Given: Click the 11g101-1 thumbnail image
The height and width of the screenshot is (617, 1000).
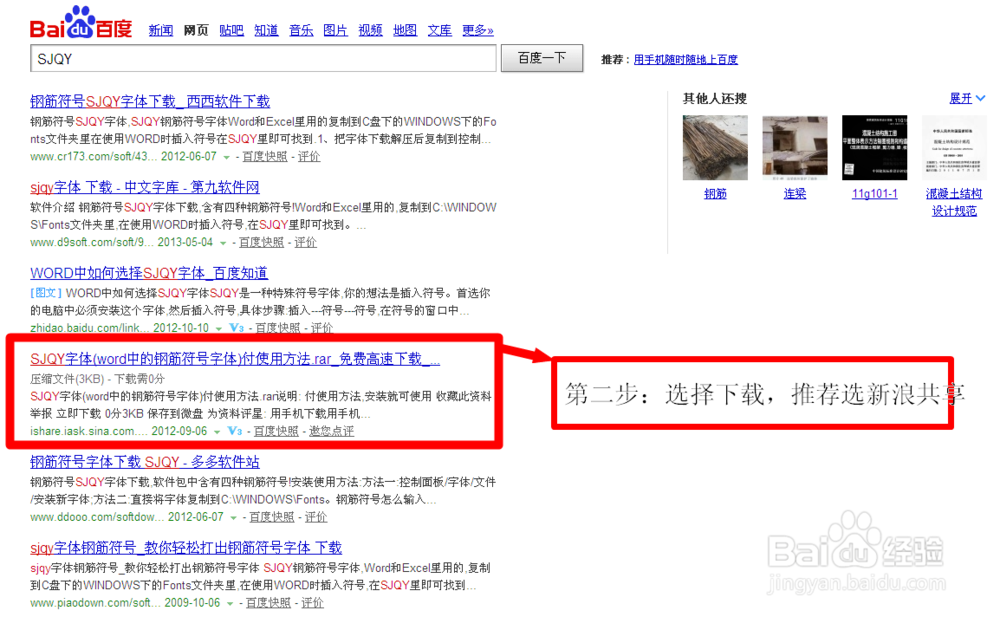Looking at the screenshot, I should coord(874,147).
